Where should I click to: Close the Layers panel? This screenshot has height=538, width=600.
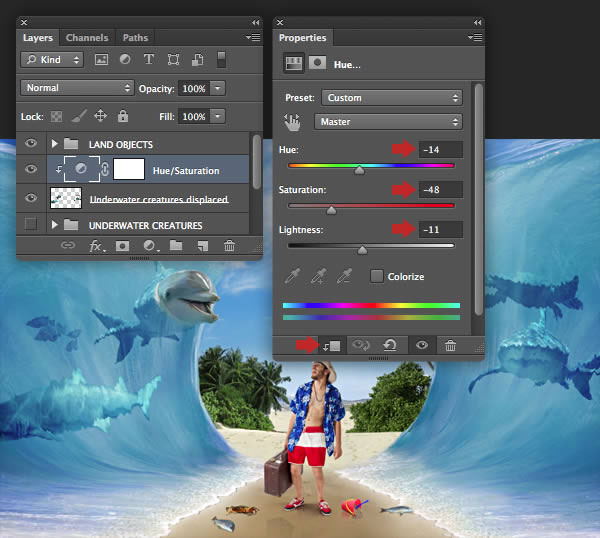pos(24,23)
